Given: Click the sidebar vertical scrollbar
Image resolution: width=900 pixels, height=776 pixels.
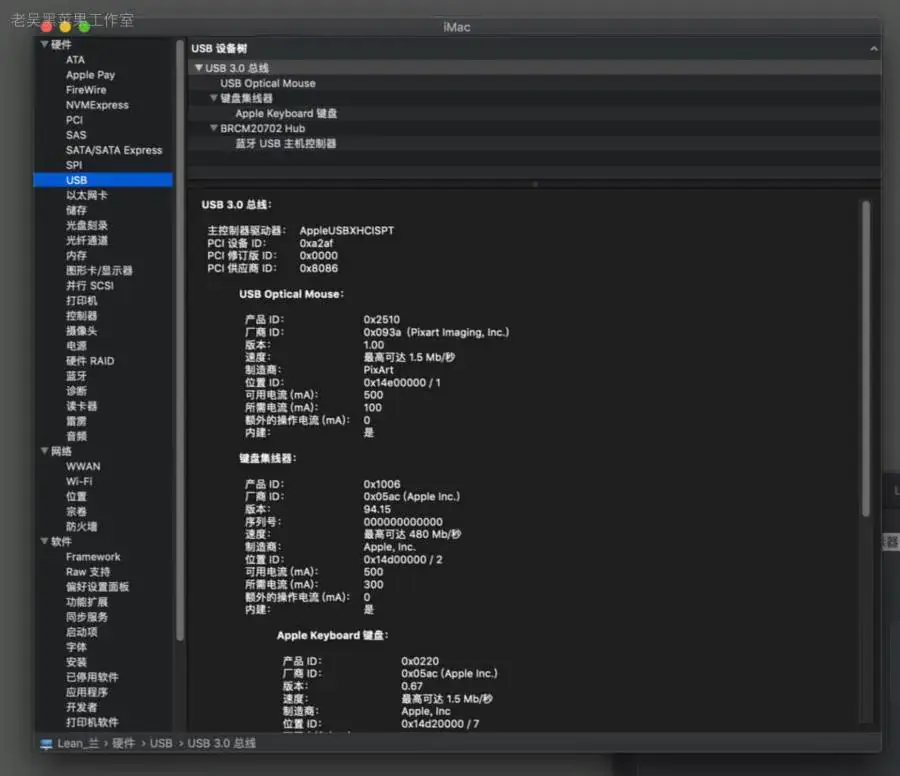Looking at the screenshot, I should [180, 339].
